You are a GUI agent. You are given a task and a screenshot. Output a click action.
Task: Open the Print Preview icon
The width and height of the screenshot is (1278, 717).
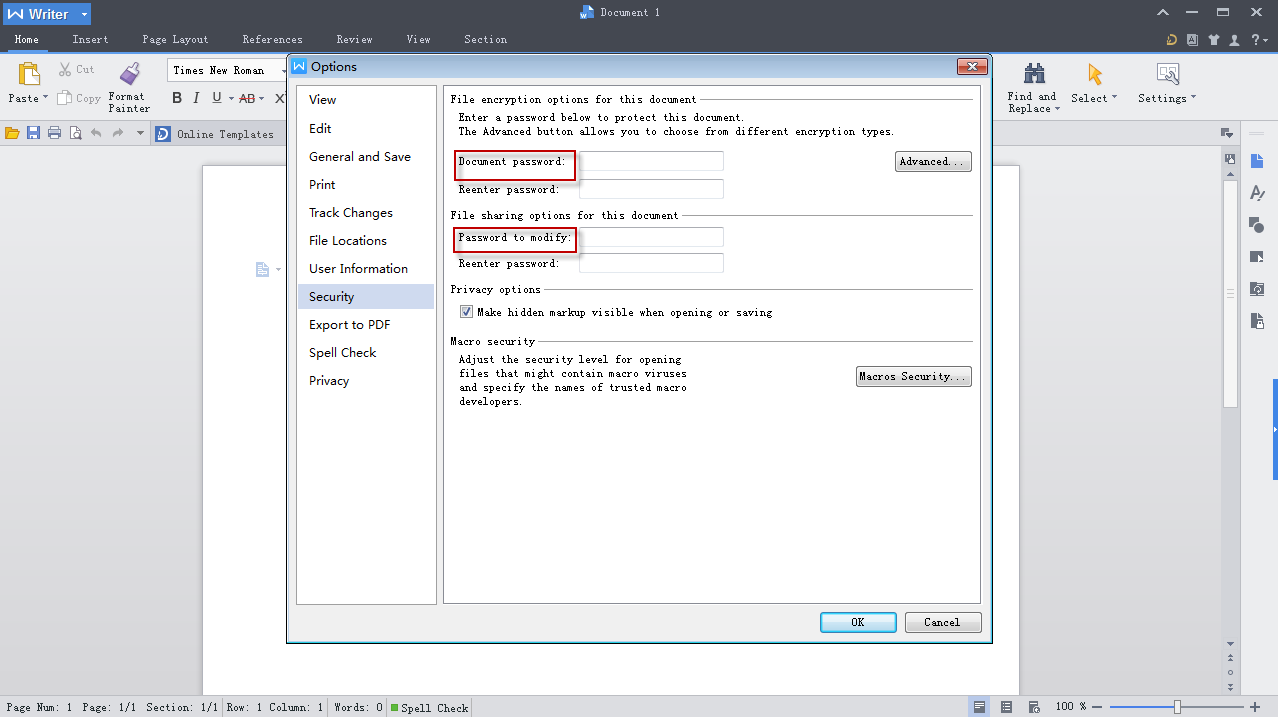point(75,133)
